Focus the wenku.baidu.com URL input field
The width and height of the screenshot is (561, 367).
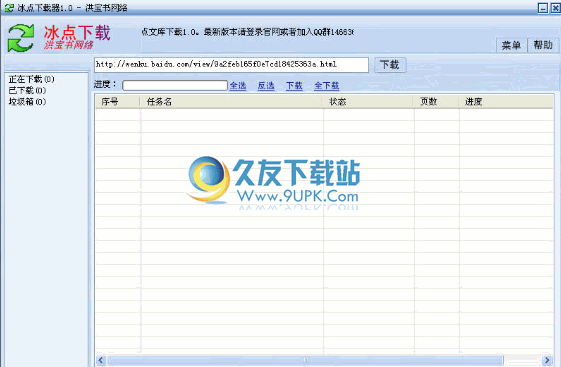(231, 65)
